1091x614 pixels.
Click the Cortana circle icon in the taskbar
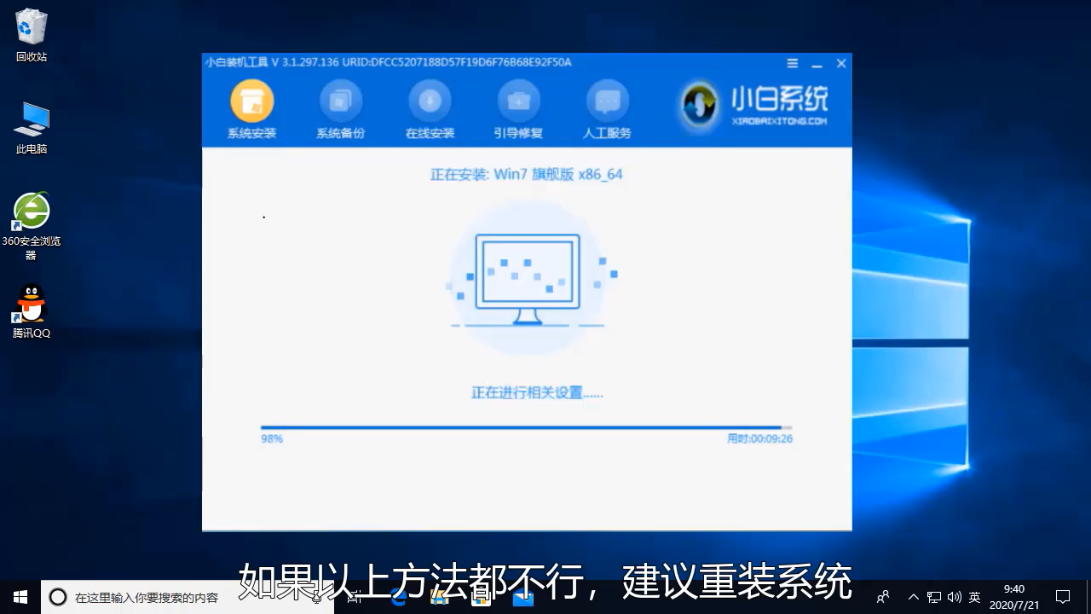58,597
